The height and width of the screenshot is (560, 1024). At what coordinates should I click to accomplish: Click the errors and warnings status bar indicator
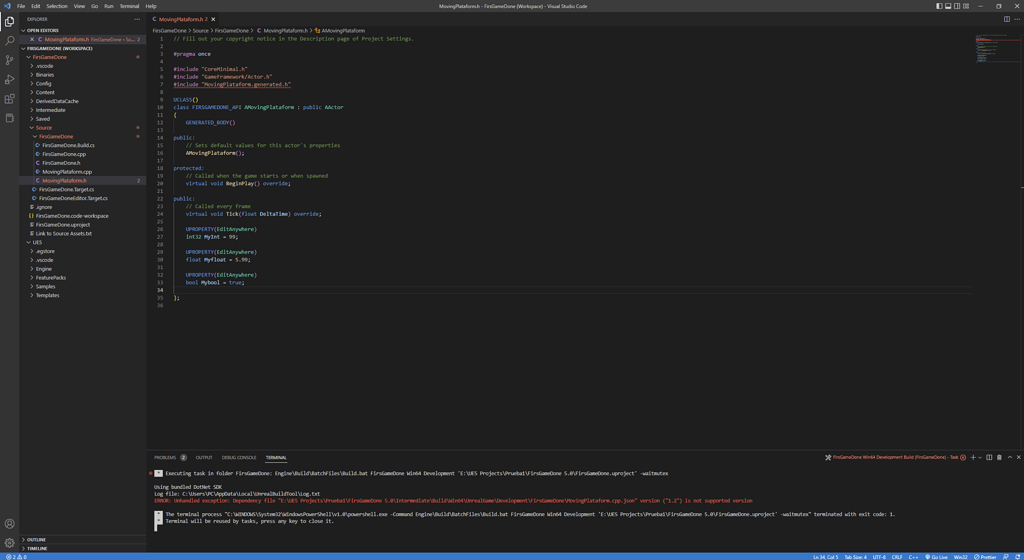pos(16,557)
